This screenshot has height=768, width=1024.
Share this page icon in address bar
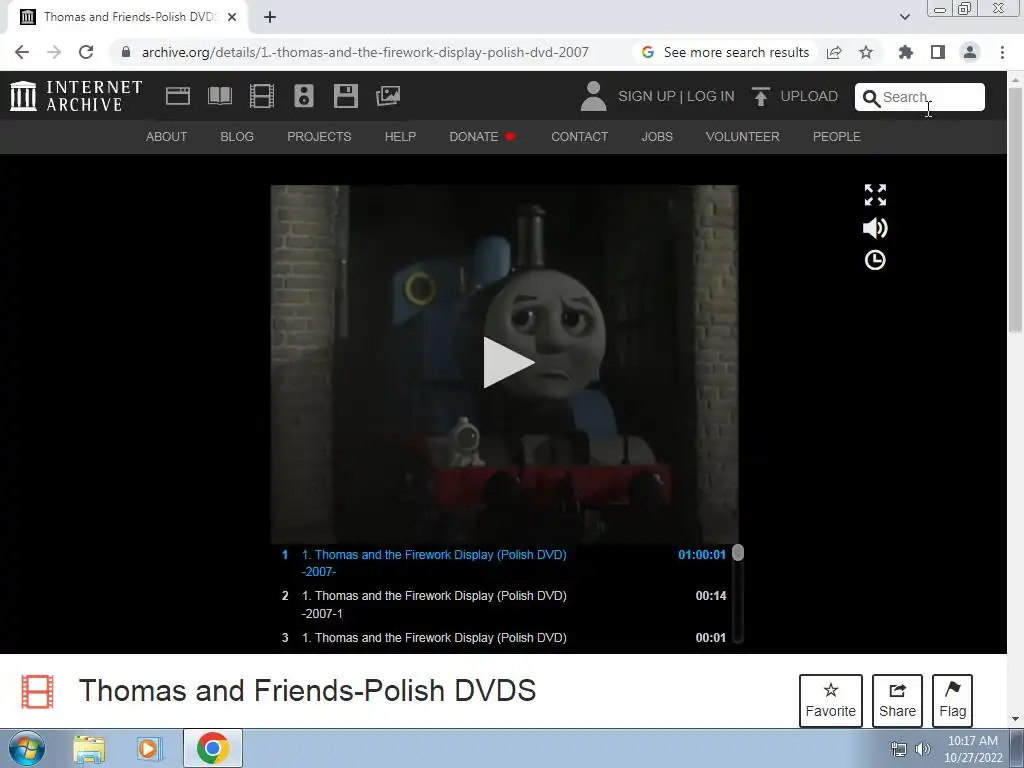[x=834, y=52]
